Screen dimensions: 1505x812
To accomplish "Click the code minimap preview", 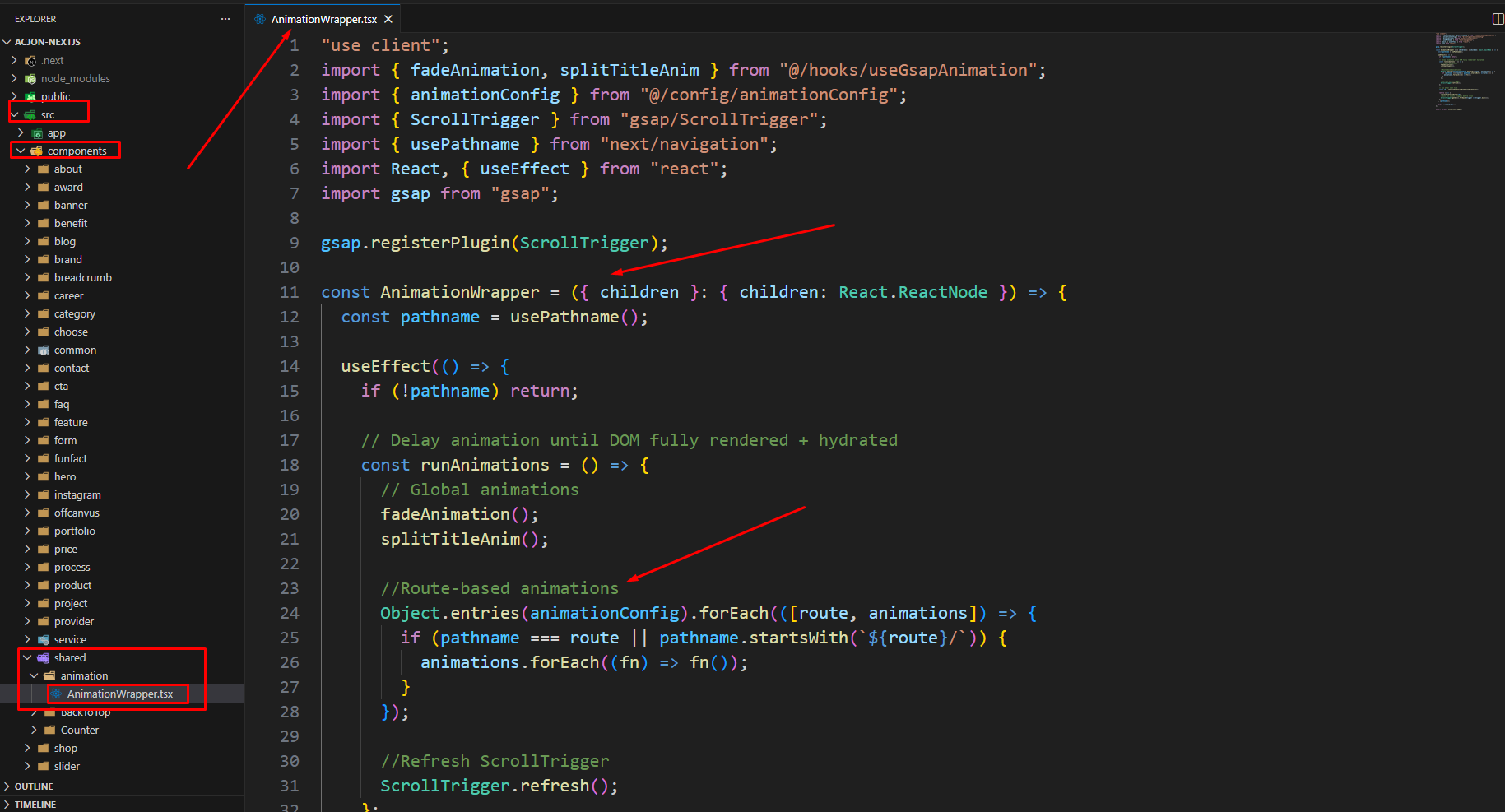I will [1465, 72].
